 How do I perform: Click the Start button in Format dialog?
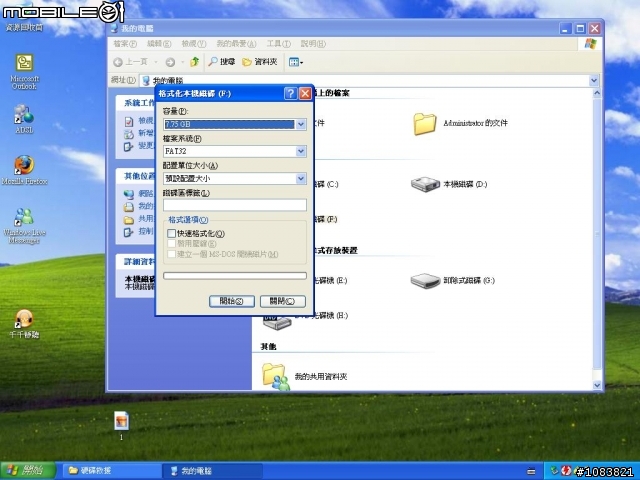232,301
